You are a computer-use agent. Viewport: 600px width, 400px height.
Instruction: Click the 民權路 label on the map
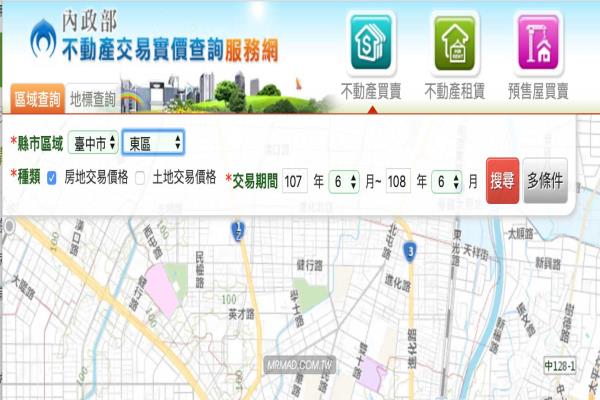click(x=200, y=270)
